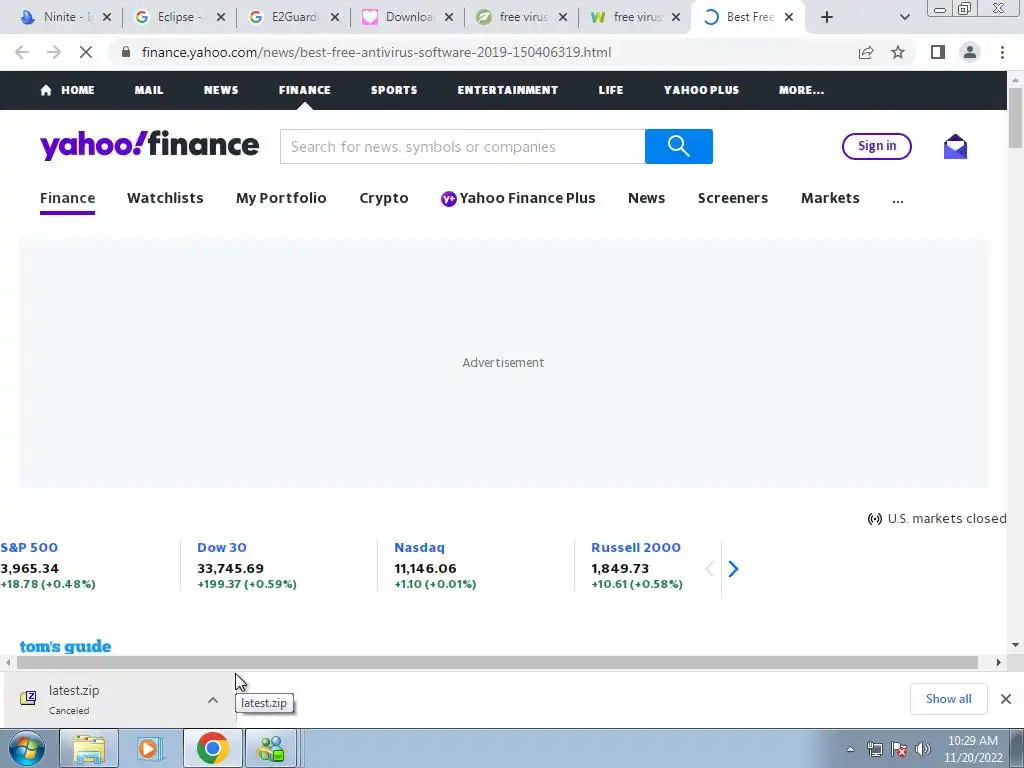Open Action Center flag icon
This screenshot has width=1024, height=768.
[x=899, y=749]
